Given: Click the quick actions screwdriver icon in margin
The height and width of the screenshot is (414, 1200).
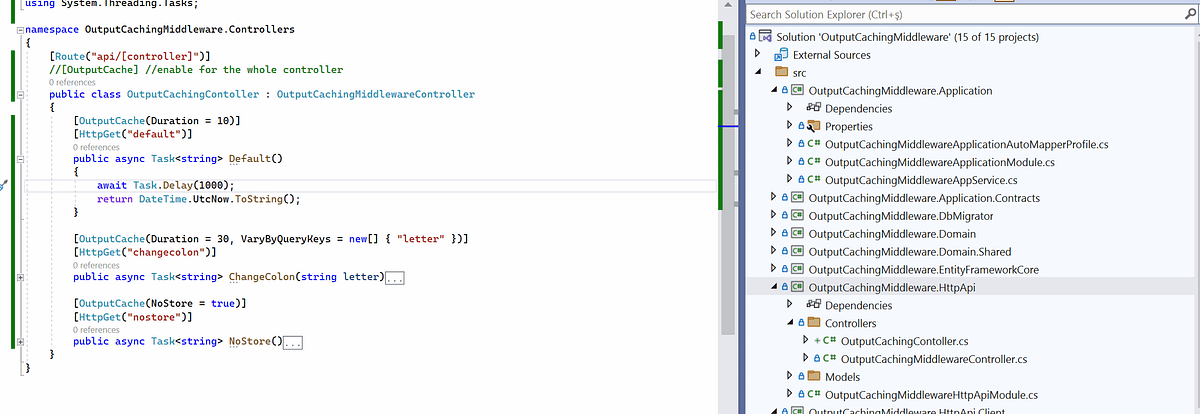Looking at the screenshot, I should tap(3, 186).
